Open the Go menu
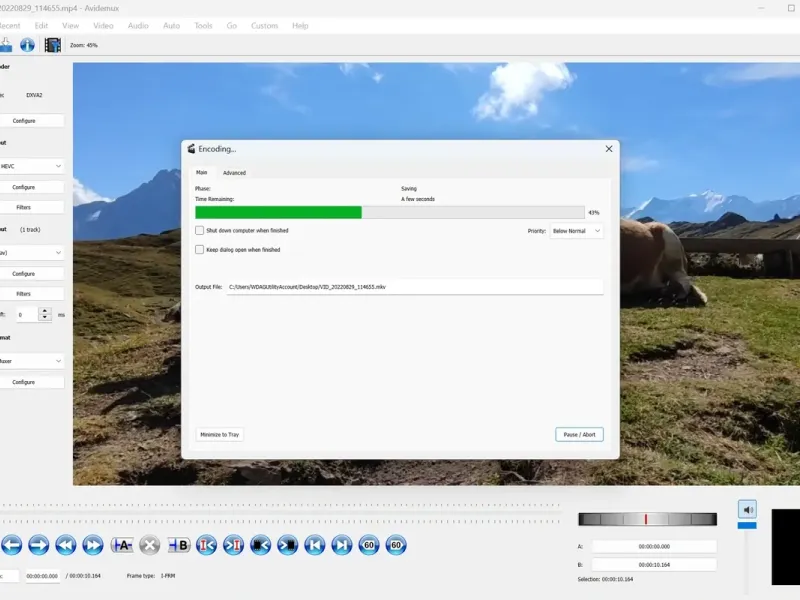This screenshot has width=800, height=600. [232, 26]
